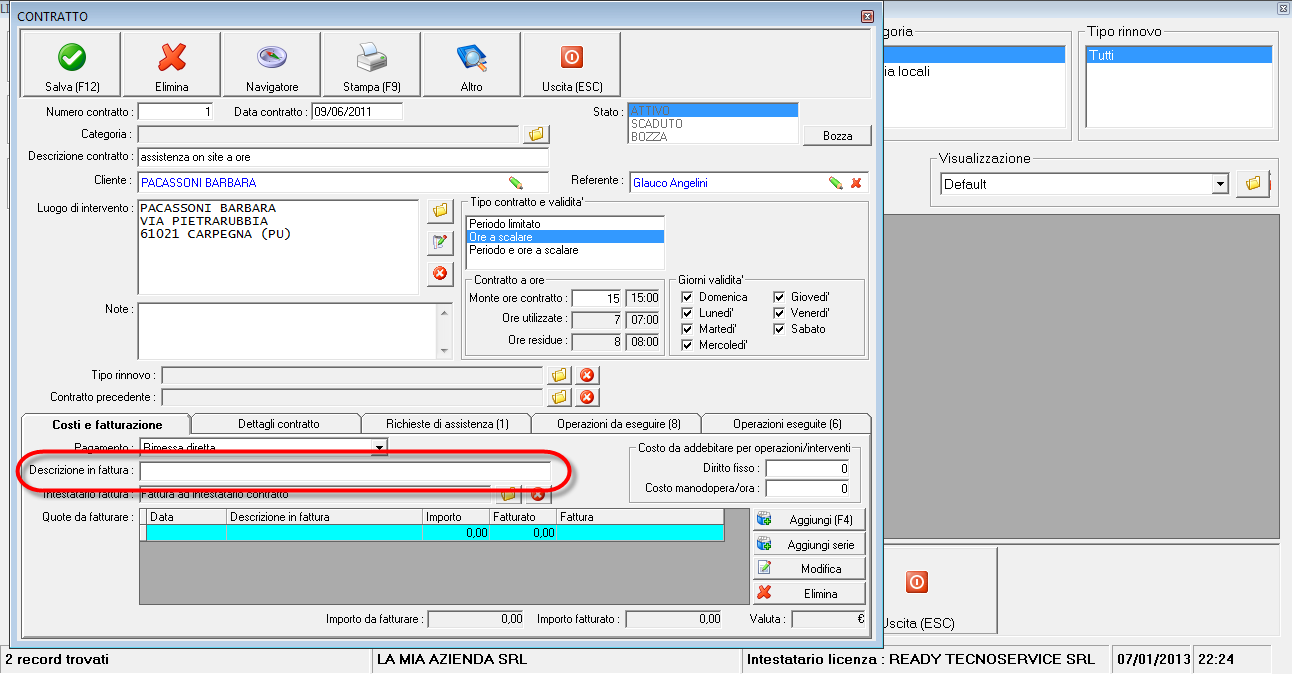Click the Modifica button
1292x674 pixels.
coord(809,568)
